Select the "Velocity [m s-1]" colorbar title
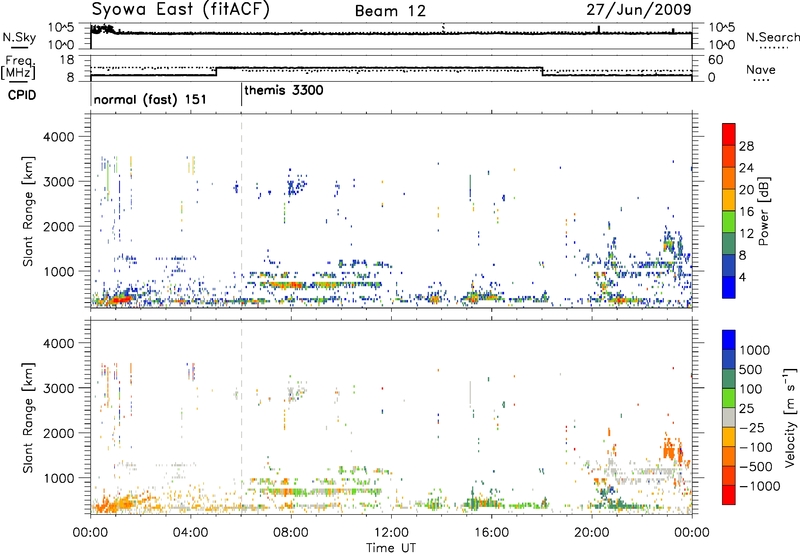This screenshot has width=800, height=554. point(790,417)
